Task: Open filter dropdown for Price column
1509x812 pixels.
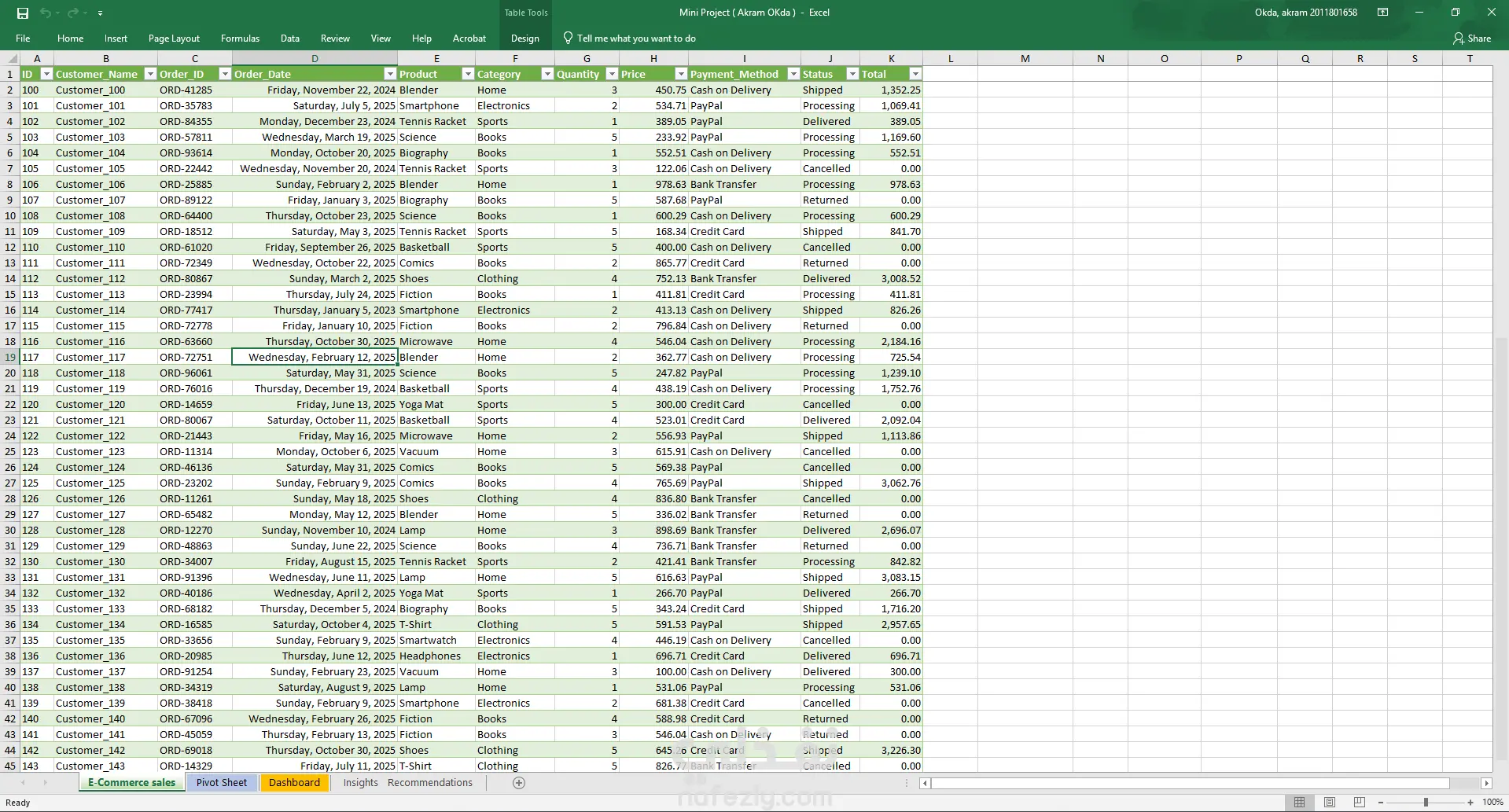Action: [x=680, y=74]
